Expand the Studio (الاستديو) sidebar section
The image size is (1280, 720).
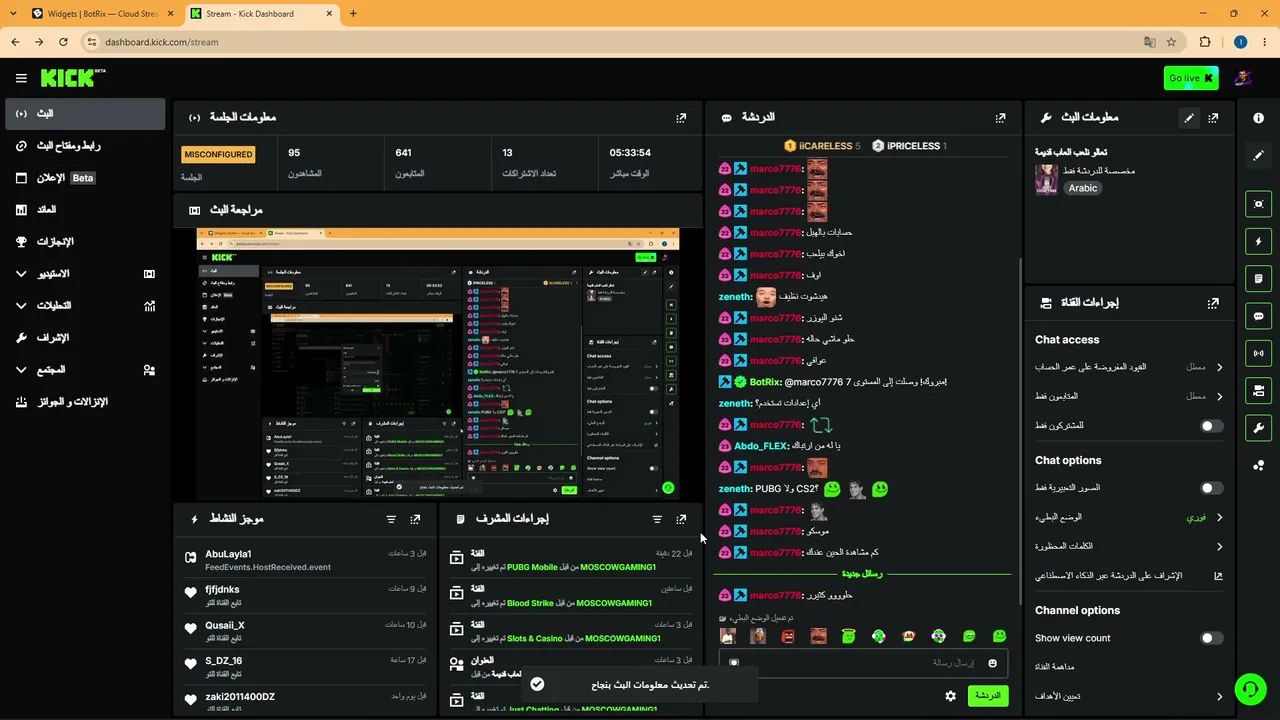point(85,274)
